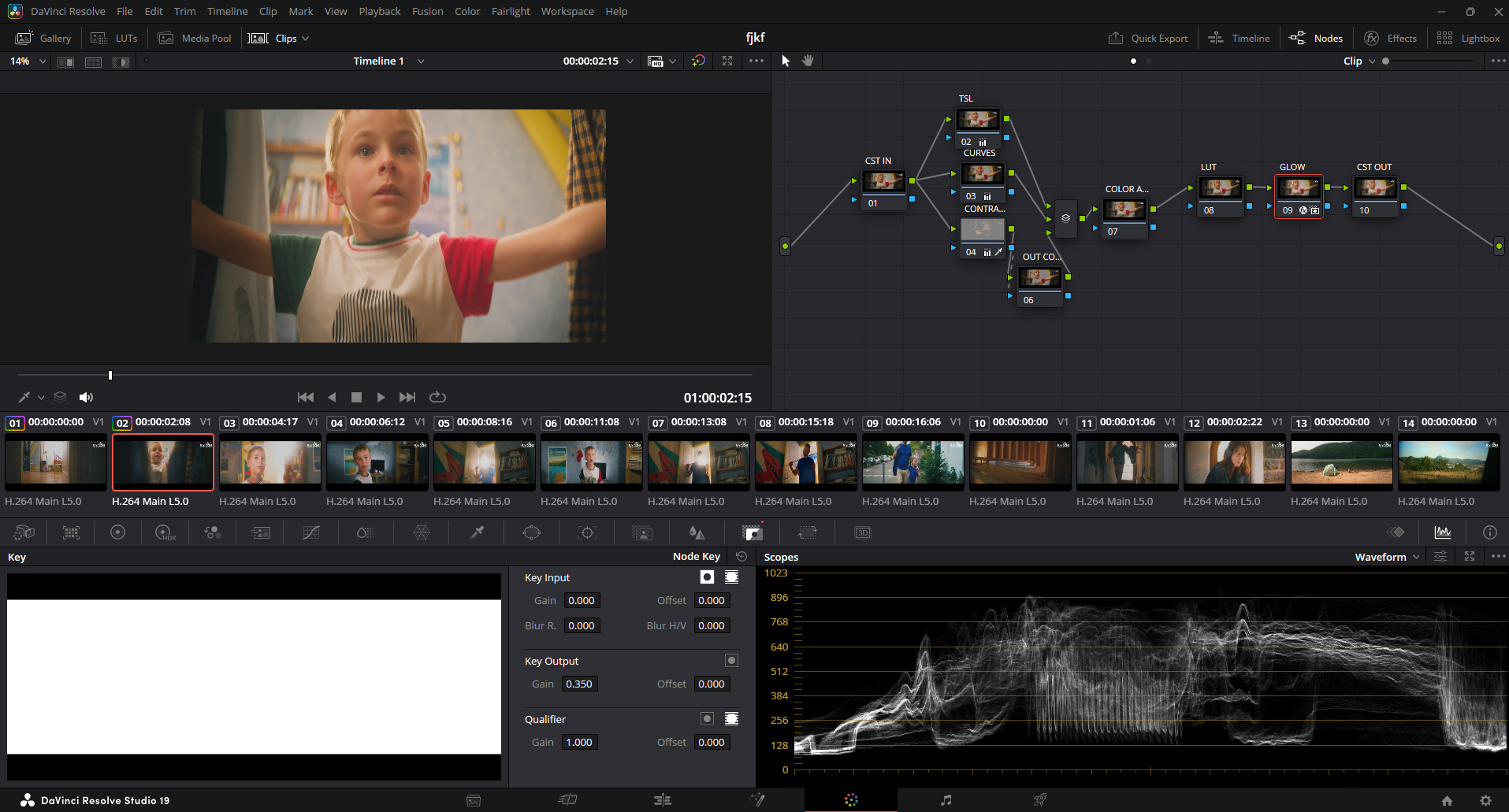Screen dimensions: 1509x812
Task: Open the Qualifier eyedropper palette
Action: 477,533
